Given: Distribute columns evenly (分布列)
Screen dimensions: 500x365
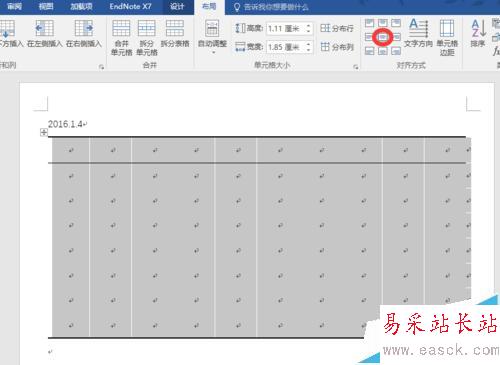Looking at the screenshot, I should coord(337,47).
